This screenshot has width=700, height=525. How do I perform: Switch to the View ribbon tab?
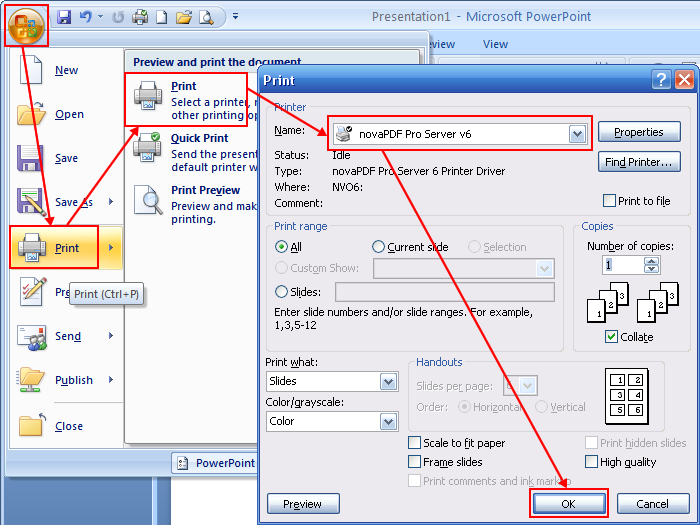tap(495, 44)
